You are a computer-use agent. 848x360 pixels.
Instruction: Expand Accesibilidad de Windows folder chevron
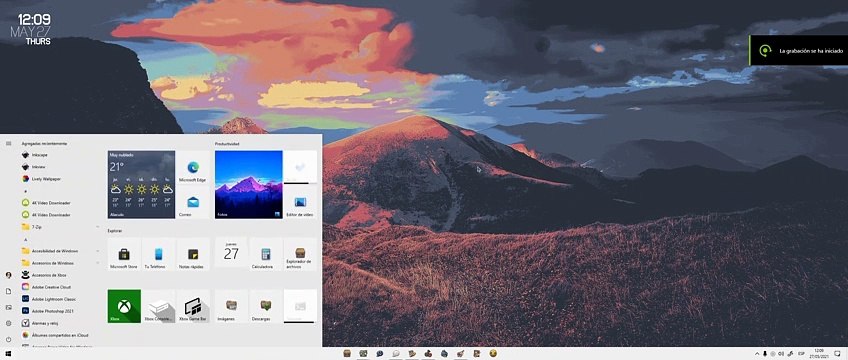click(x=97, y=251)
